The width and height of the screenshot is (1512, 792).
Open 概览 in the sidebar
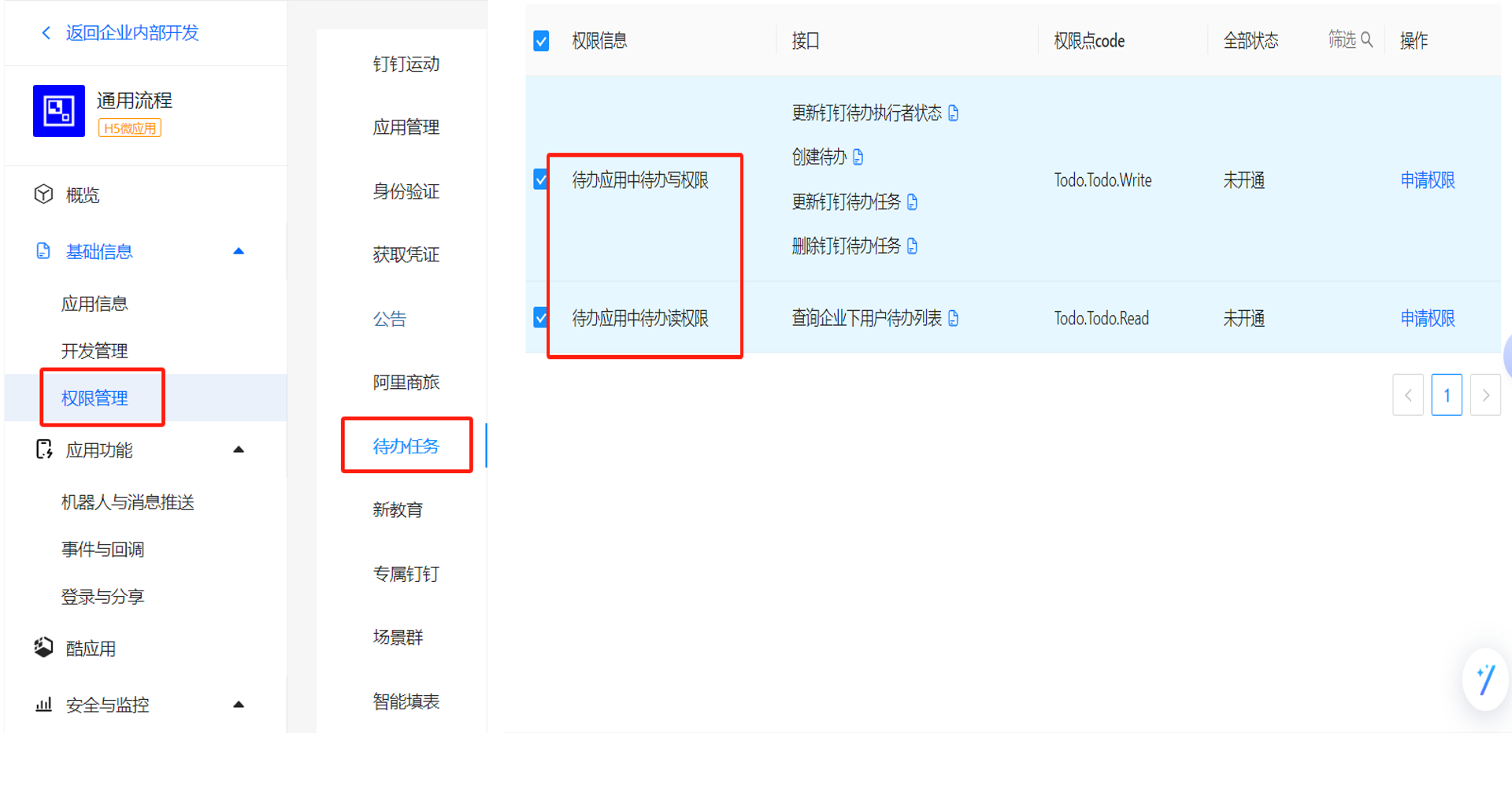tap(83, 194)
